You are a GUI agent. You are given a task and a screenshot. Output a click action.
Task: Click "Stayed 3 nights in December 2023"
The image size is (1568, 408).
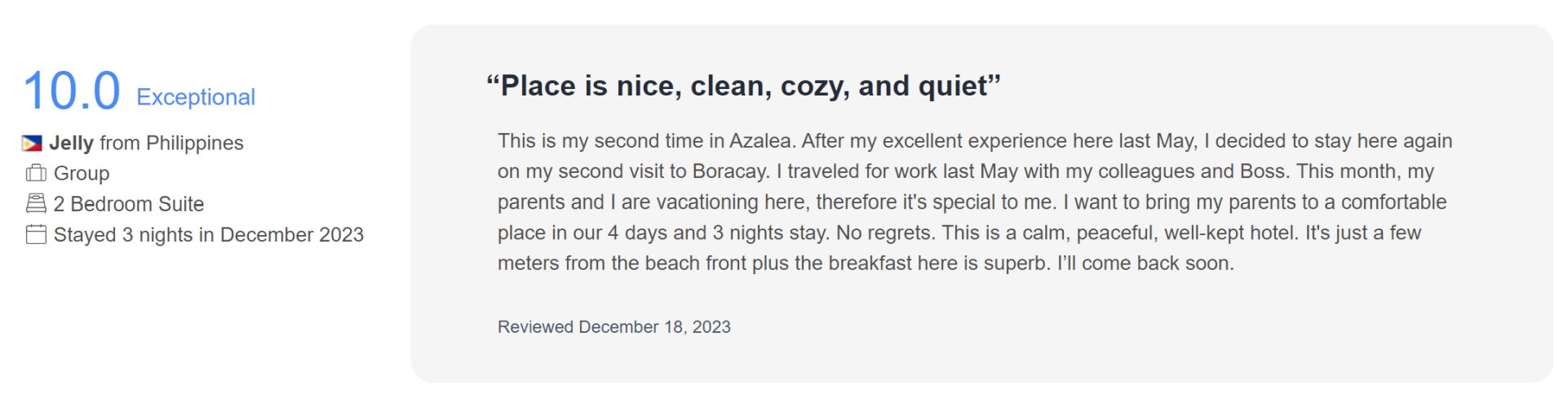point(208,235)
